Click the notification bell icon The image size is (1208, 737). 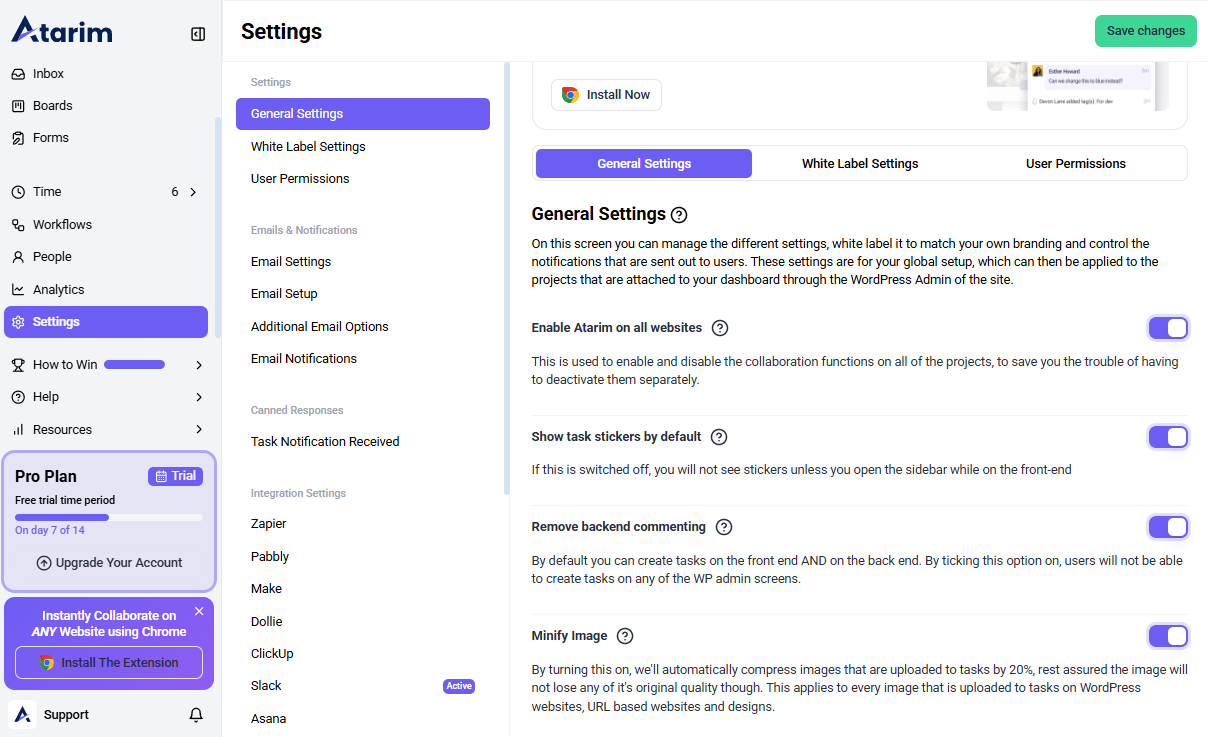pyautogui.click(x=196, y=715)
